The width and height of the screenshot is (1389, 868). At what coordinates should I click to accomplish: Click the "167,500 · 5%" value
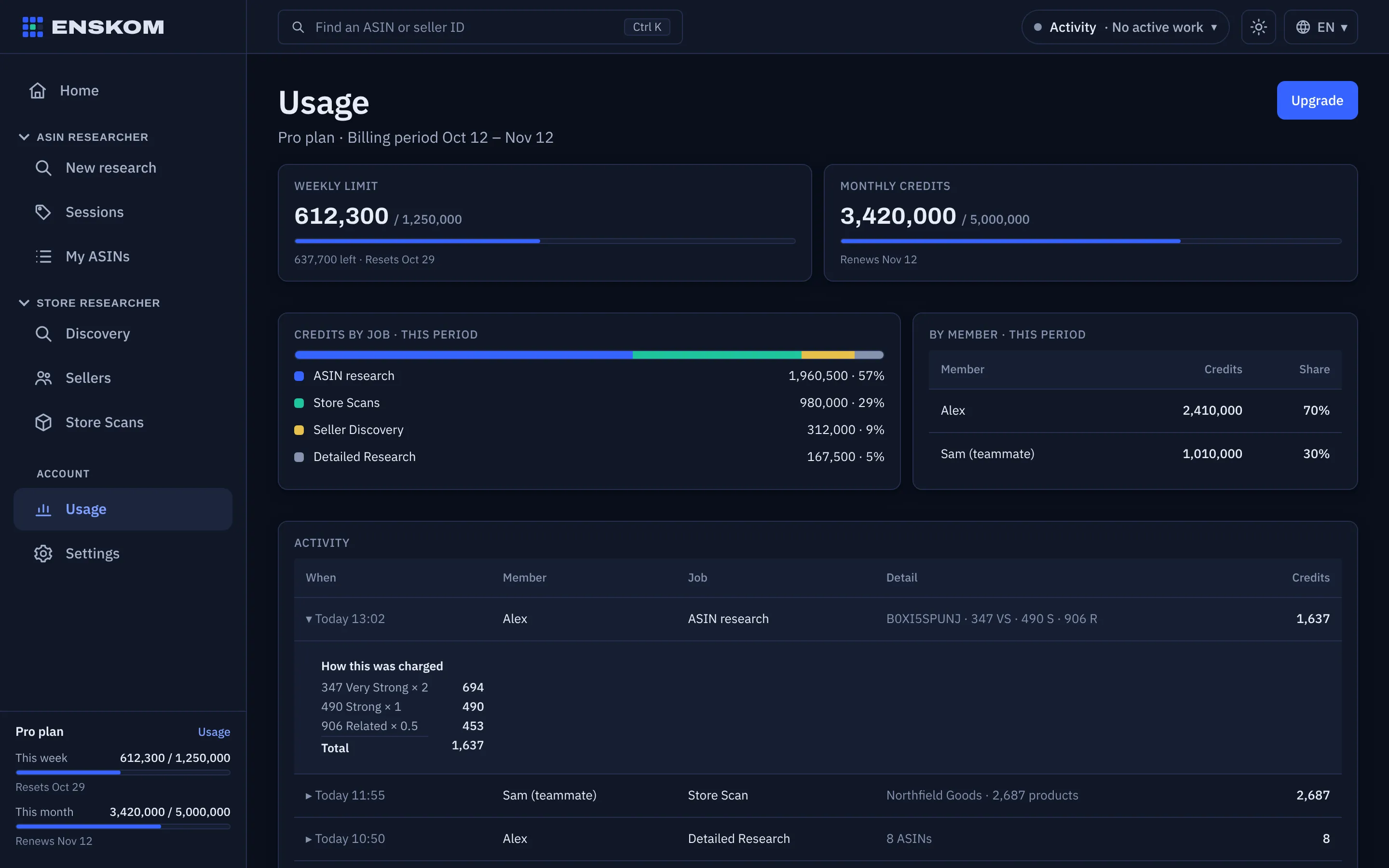click(x=845, y=457)
